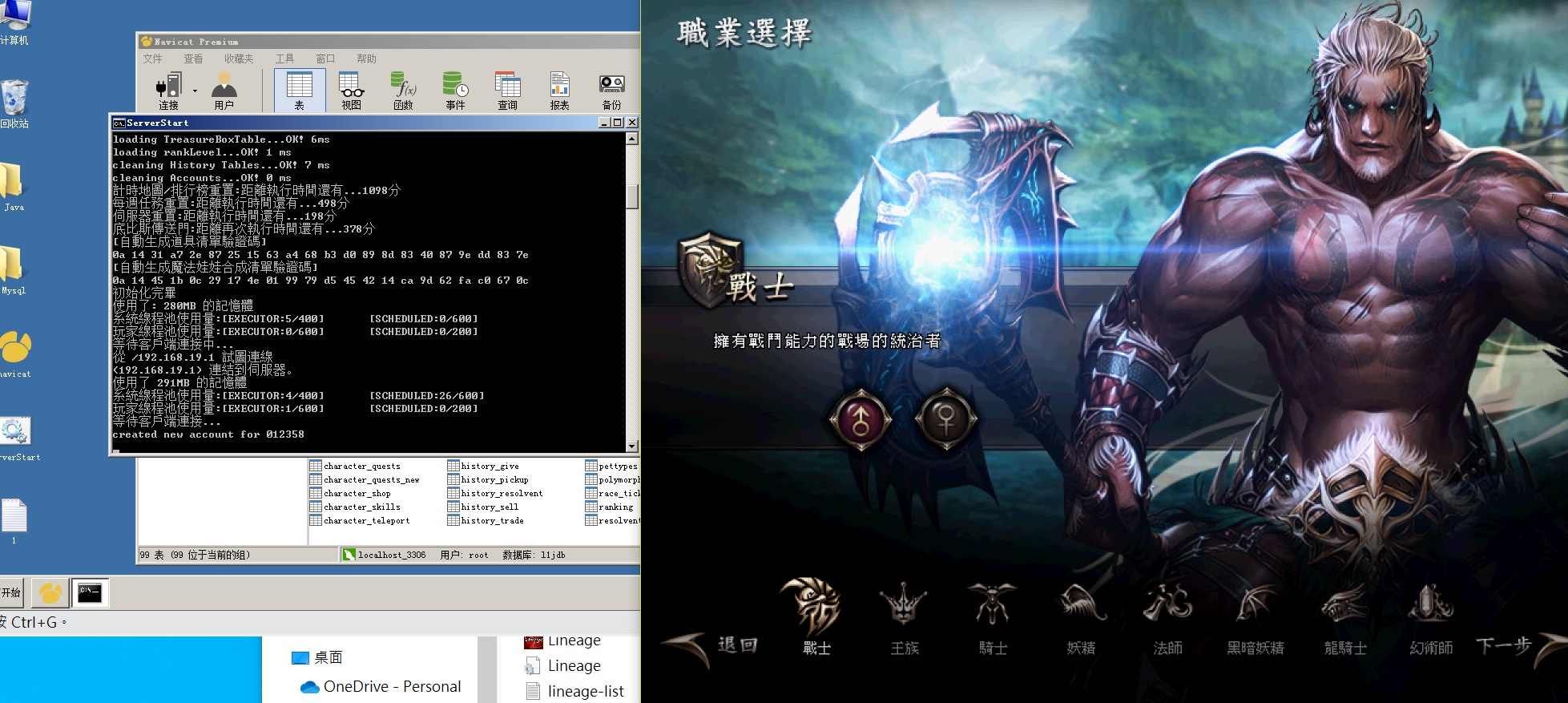Select the character_quests table

(x=355, y=466)
